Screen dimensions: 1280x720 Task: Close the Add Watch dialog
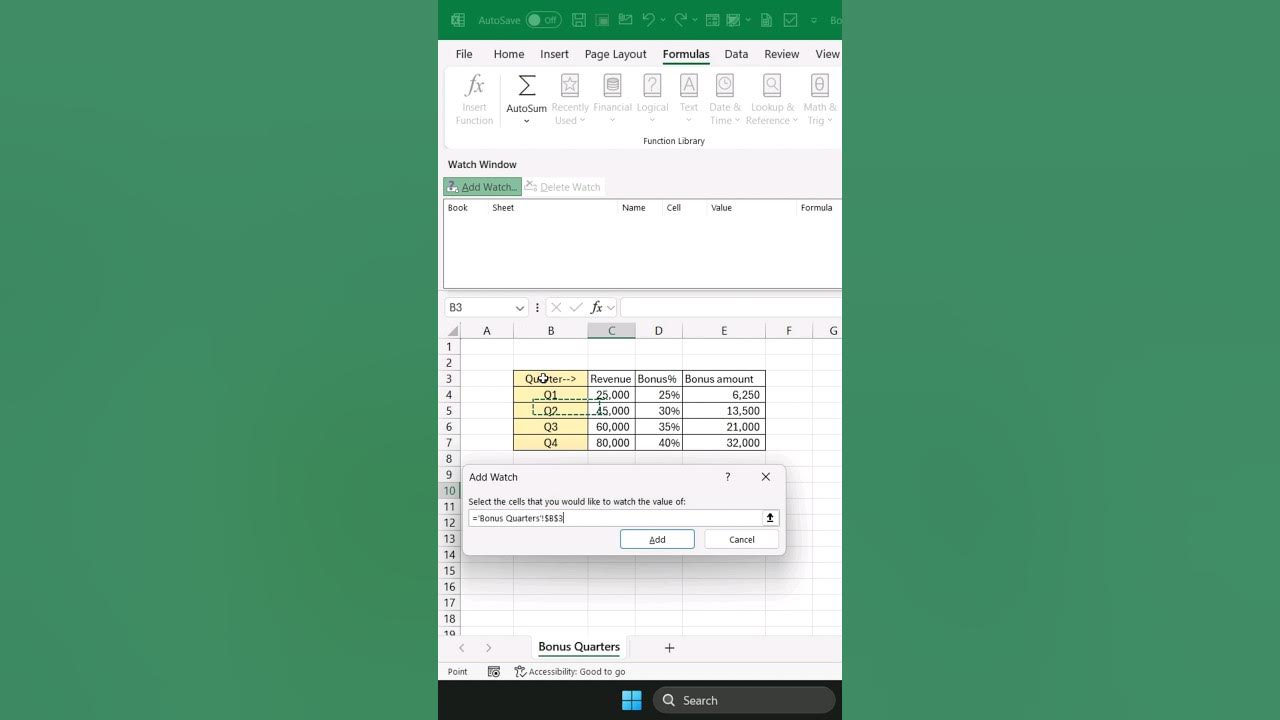pyautogui.click(x=766, y=477)
